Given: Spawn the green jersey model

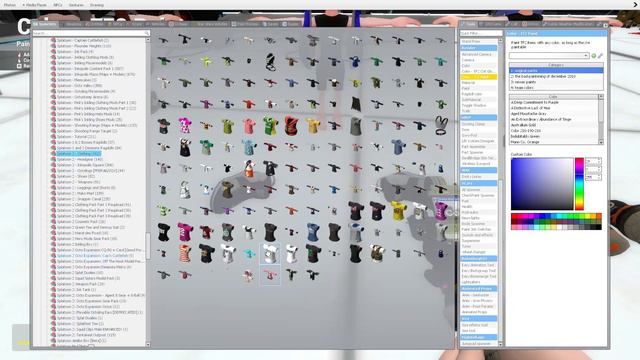Looking at the screenshot, I should (270, 125).
